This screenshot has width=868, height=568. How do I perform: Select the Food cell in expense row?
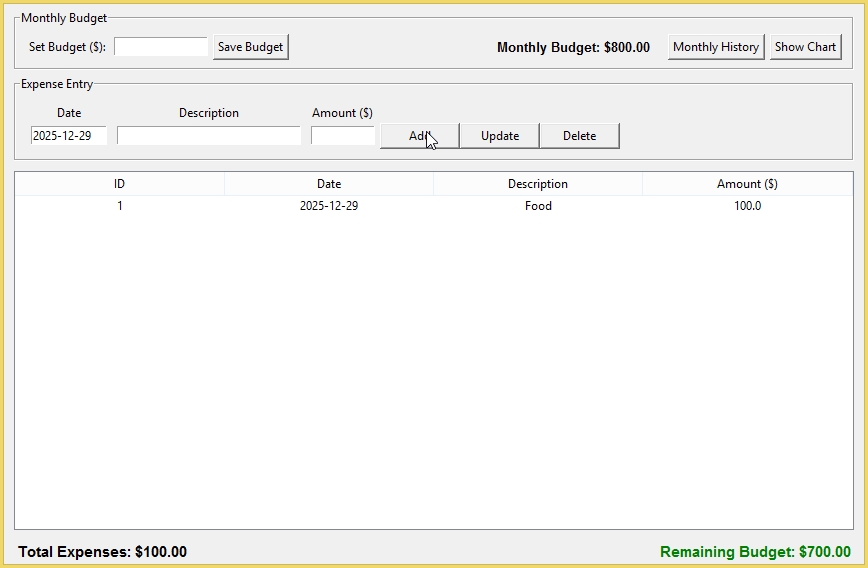[537, 206]
